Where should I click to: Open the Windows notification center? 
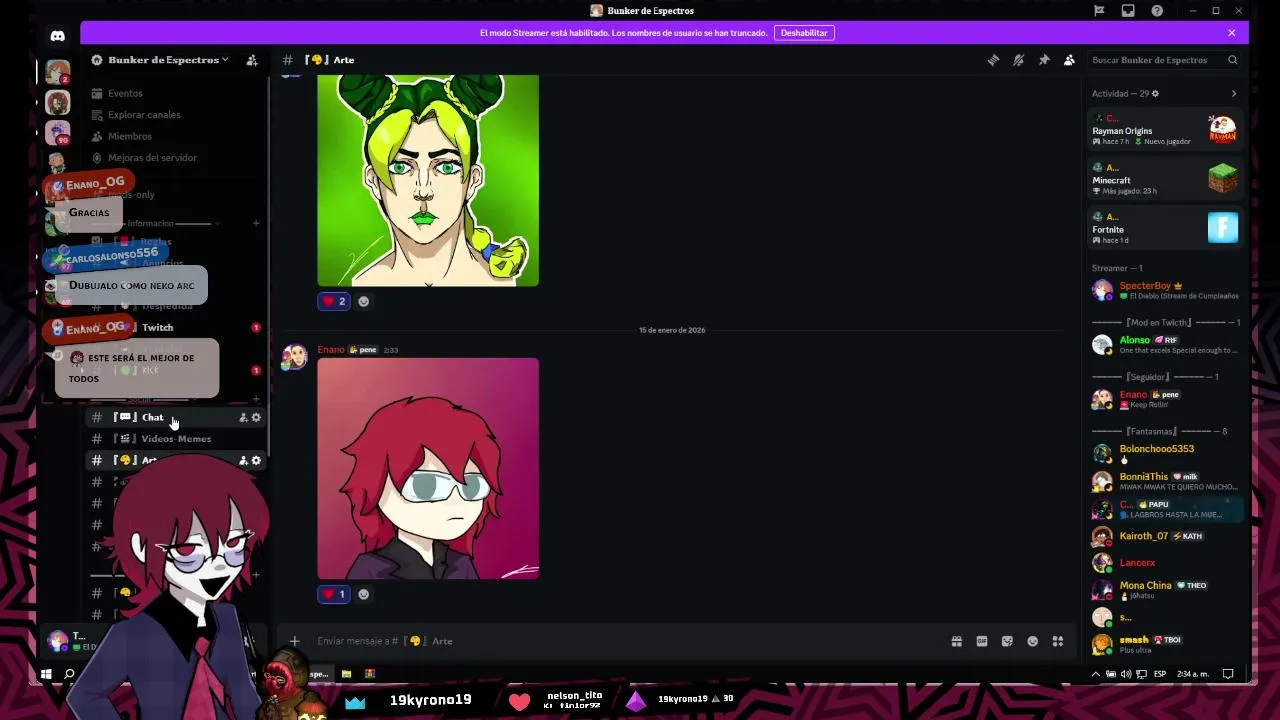(1228, 674)
